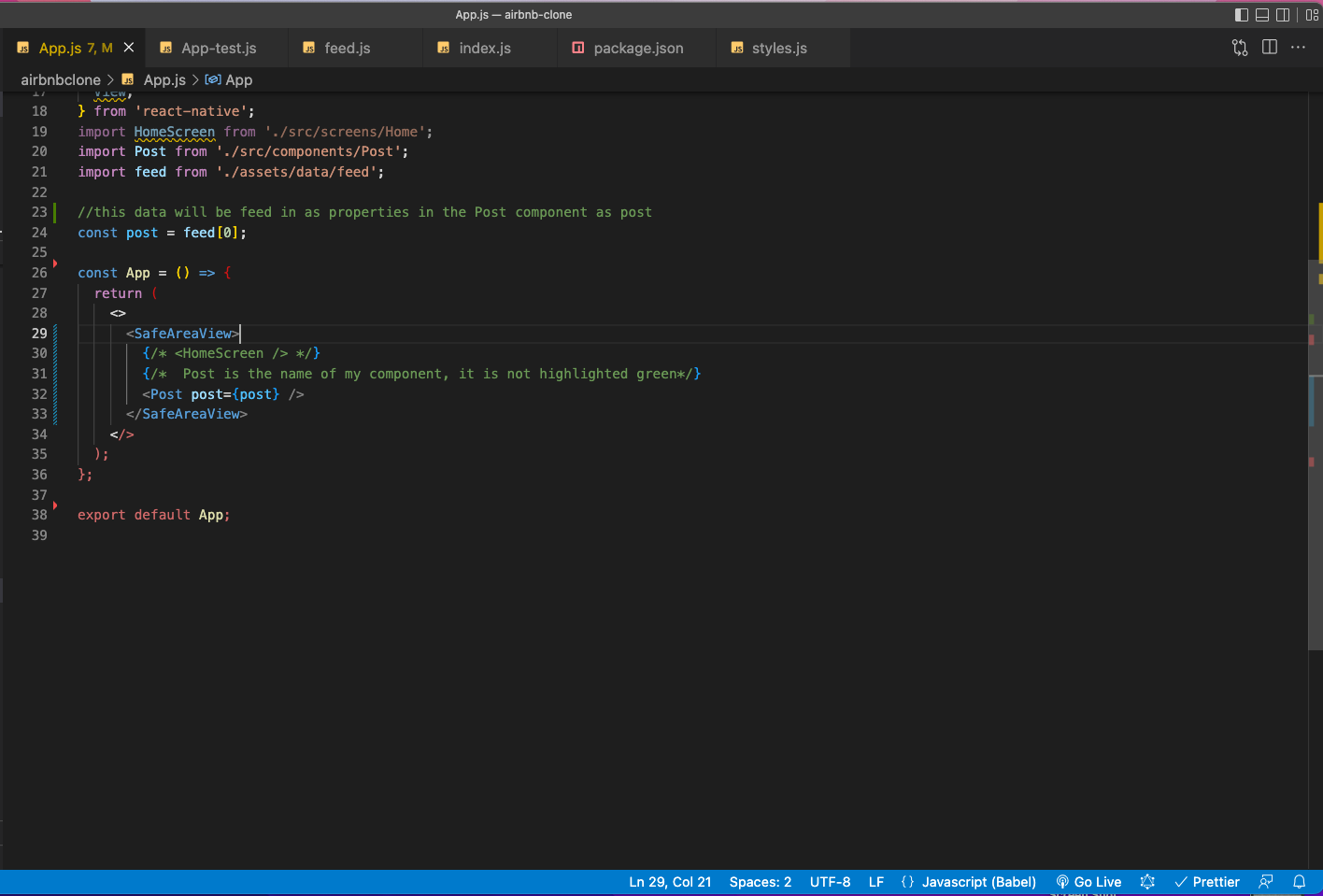The width and height of the screenshot is (1323, 896).
Task: Select language mode Javascript (Babel)
Action: click(x=979, y=882)
